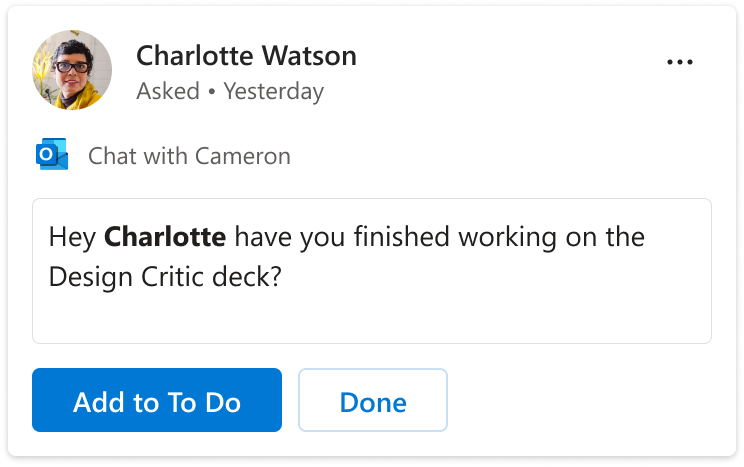This screenshot has height=467, width=744.
Task: Select the Charlotte Watson name heading
Action: 246,55
